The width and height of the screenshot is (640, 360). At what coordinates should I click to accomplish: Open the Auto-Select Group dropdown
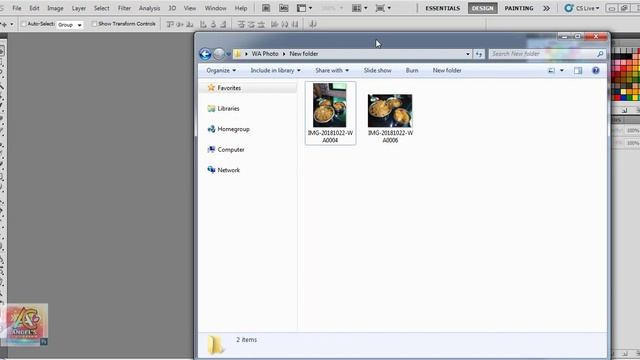pyautogui.click(x=70, y=25)
